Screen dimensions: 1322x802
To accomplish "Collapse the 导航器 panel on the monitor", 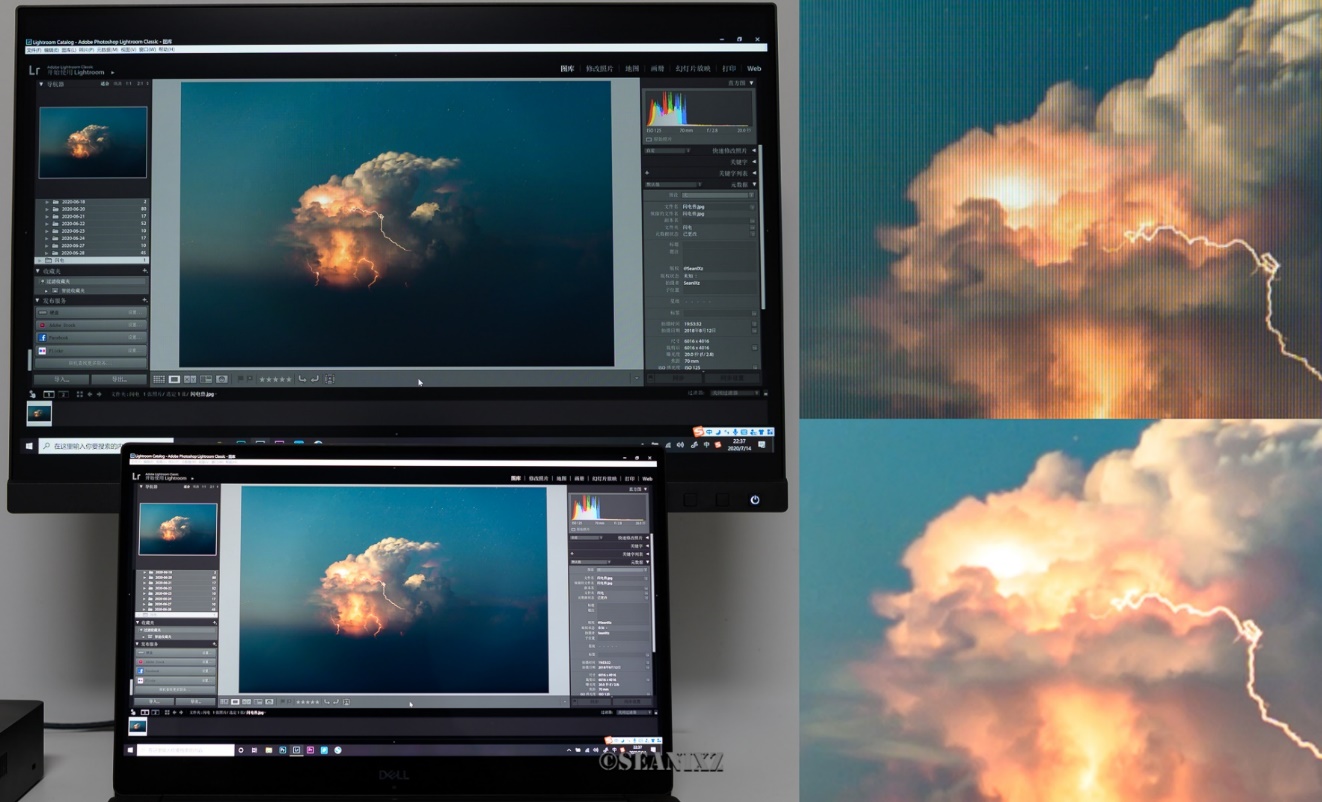I will [x=42, y=85].
